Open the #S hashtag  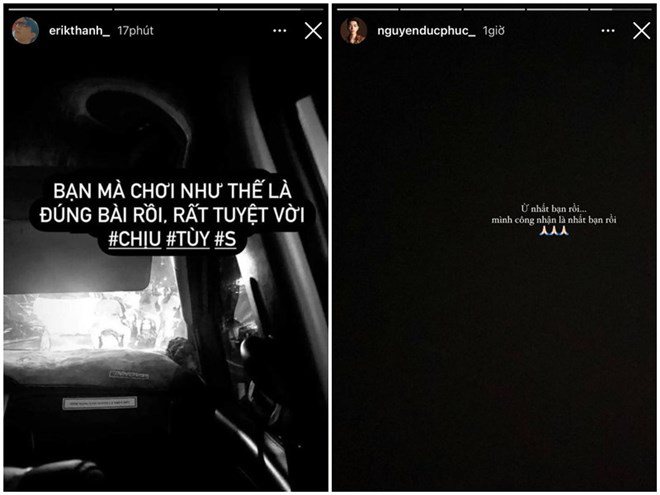[x=225, y=239]
